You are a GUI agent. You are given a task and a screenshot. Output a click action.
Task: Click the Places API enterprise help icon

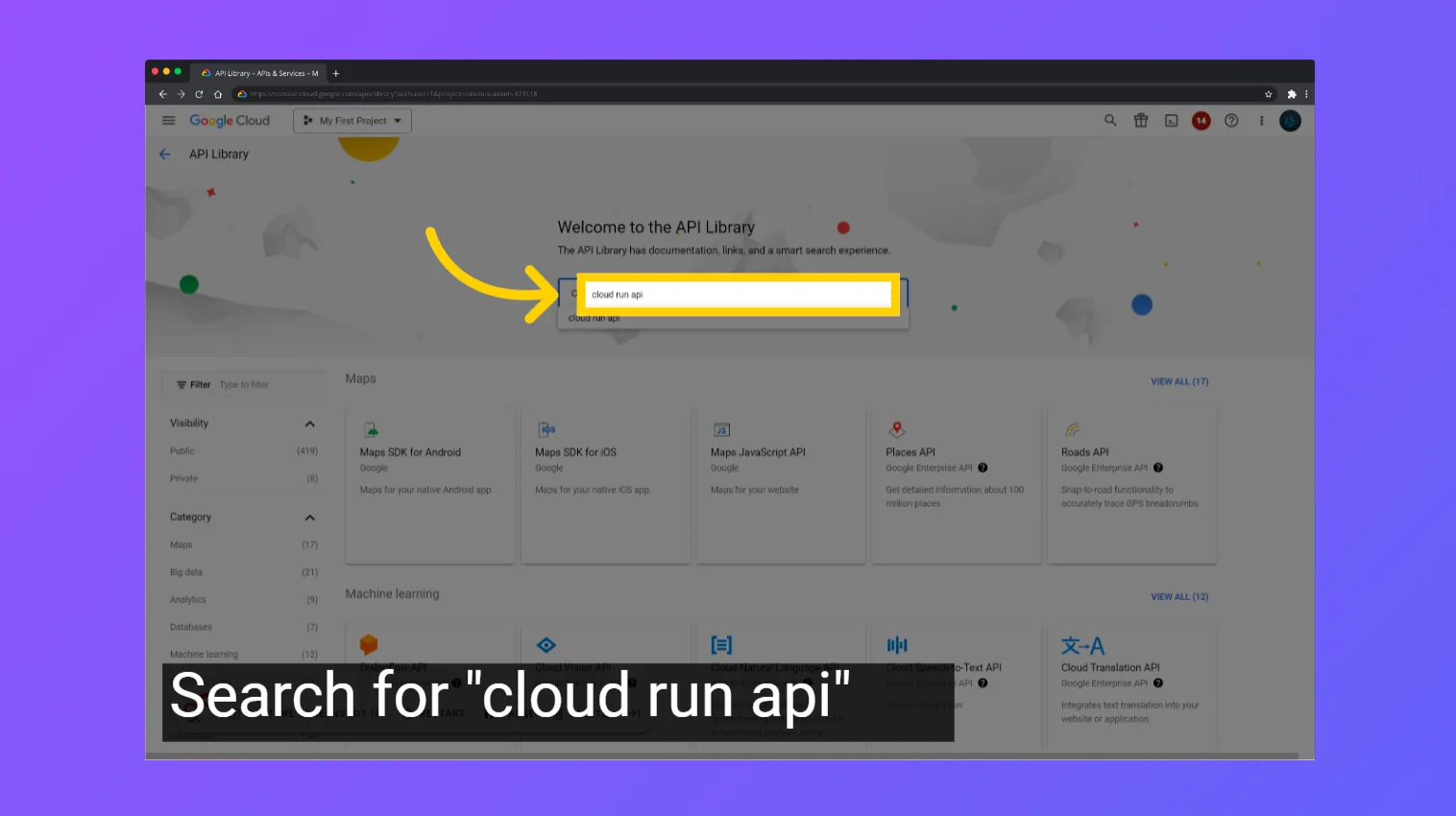983,468
